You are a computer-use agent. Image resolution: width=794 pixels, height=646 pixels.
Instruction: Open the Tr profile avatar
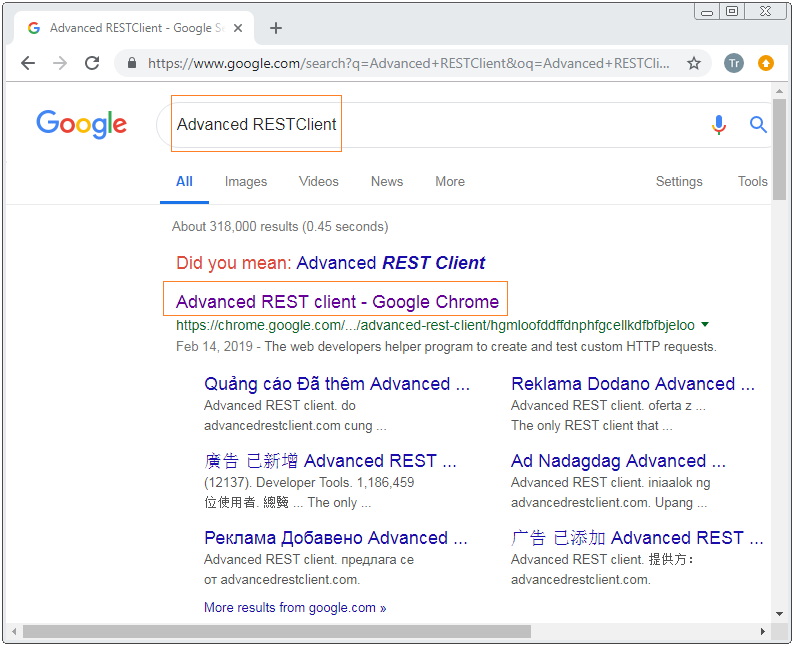734,63
